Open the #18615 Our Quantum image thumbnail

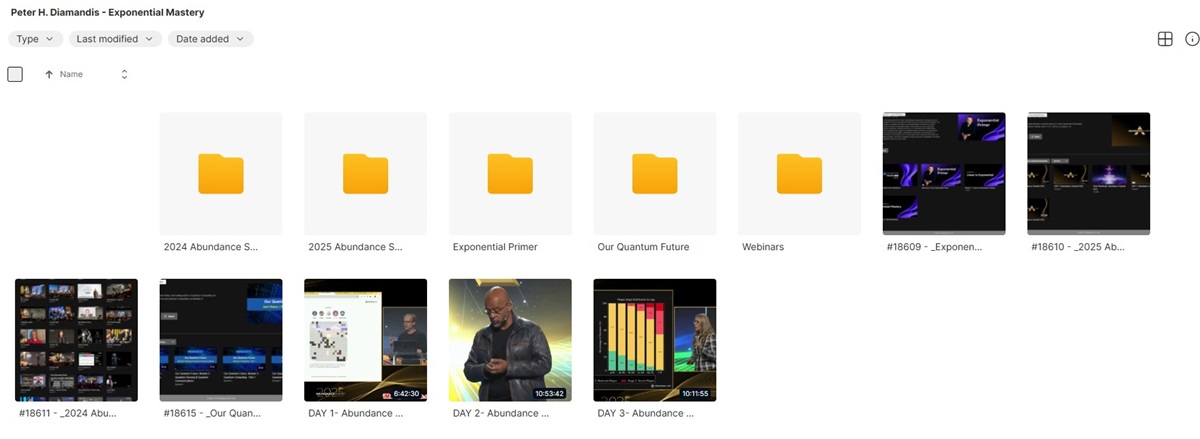pos(220,340)
